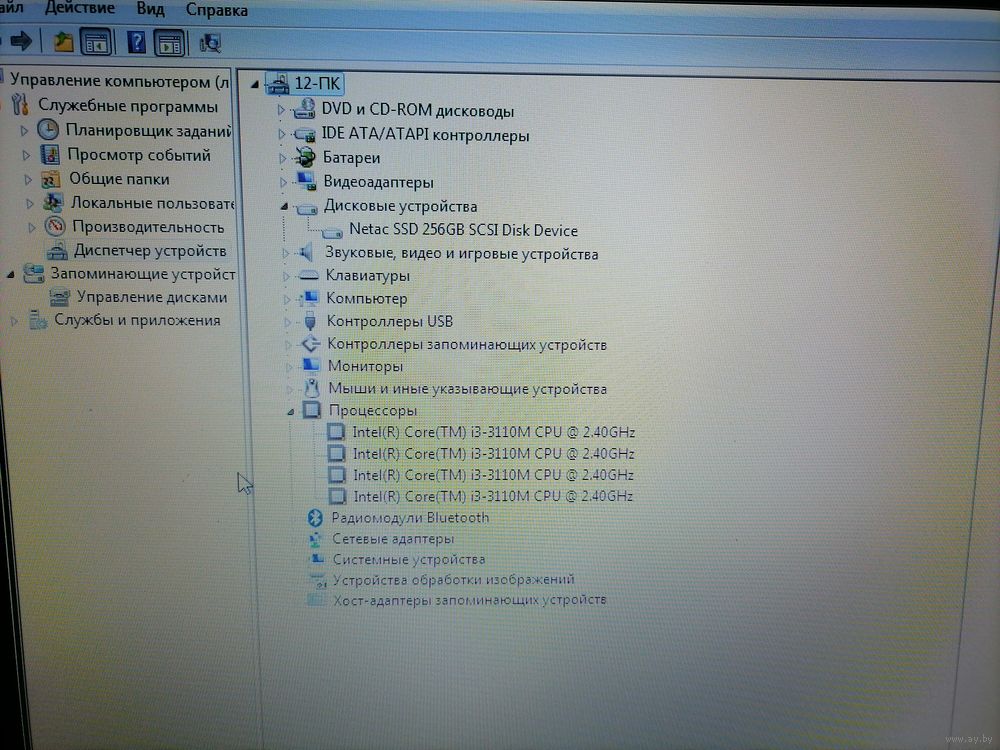Collapse the Процессоры arrow
The height and width of the screenshot is (750, 1000).
[x=290, y=411]
